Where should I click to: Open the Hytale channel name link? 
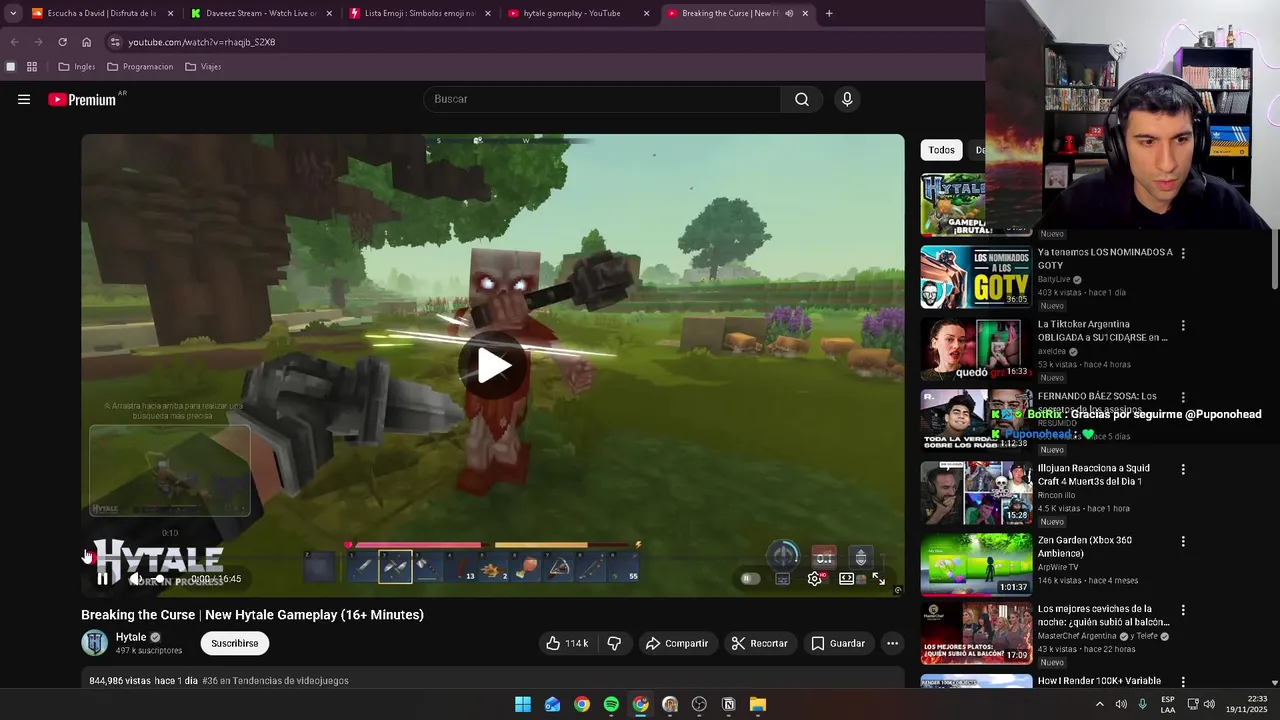[x=131, y=637]
